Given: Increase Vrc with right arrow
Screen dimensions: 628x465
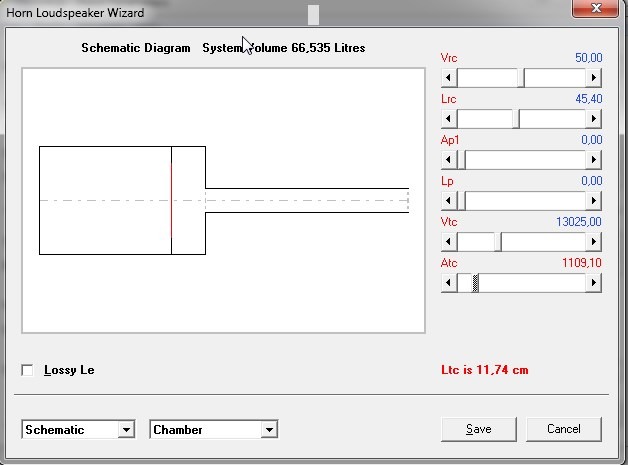Looking at the screenshot, I should [x=594, y=78].
